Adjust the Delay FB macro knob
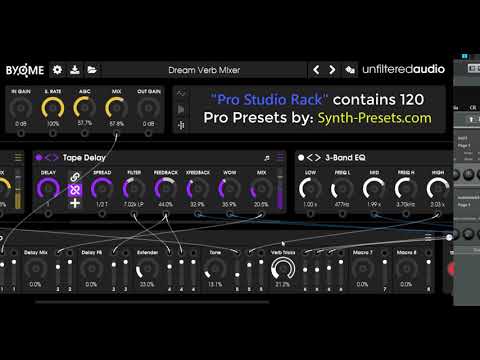 pyautogui.click(x=91, y=269)
